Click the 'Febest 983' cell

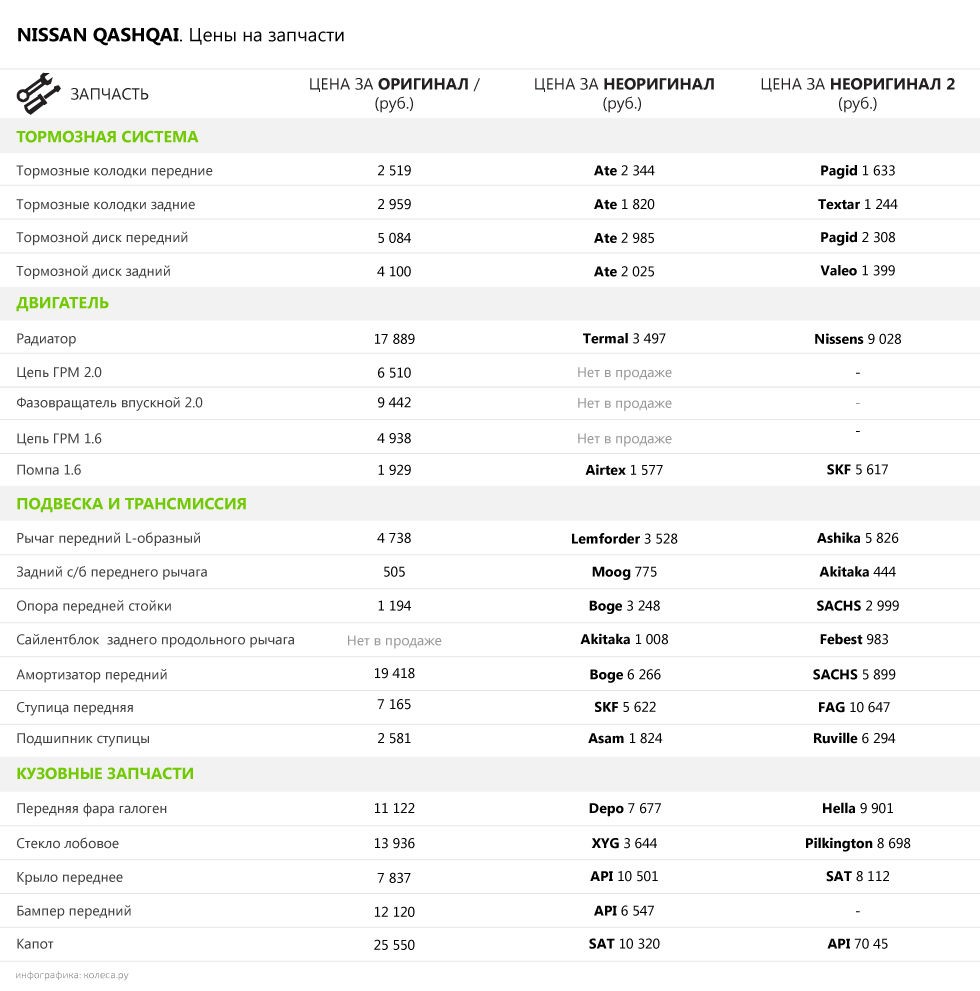tap(854, 640)
